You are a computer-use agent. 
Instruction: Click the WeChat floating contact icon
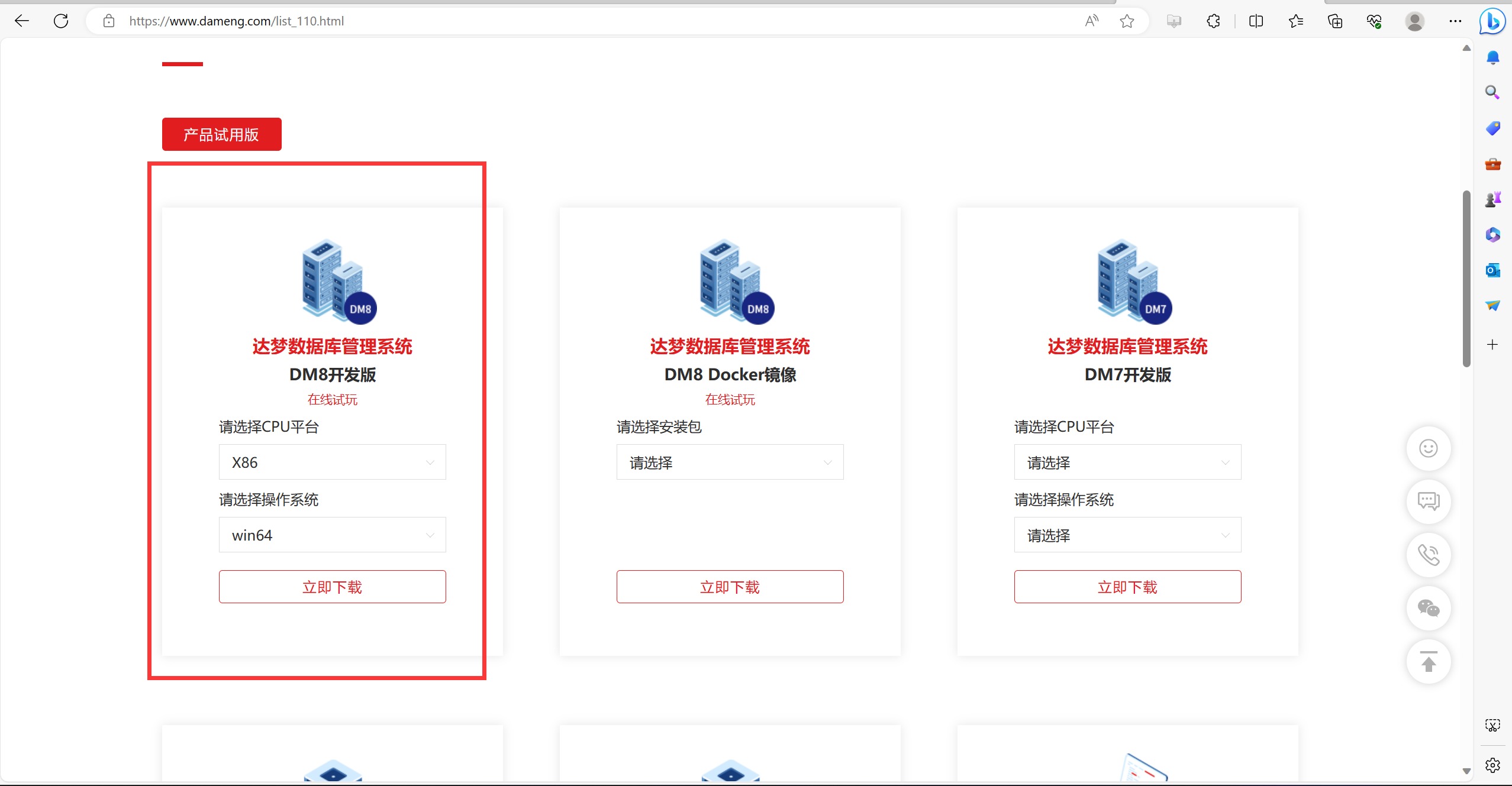(1428, 608)
